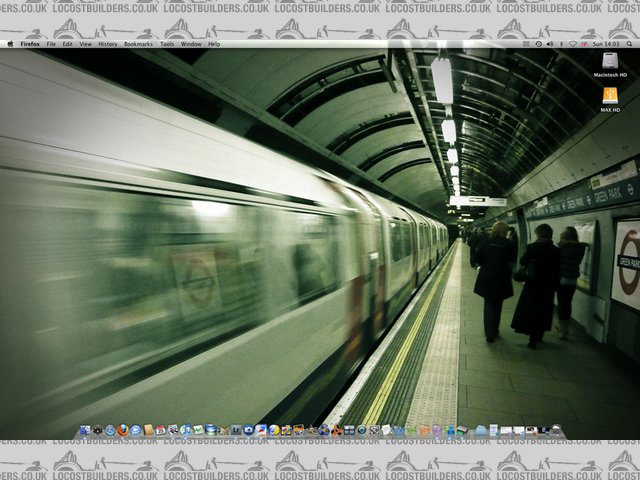Open the light blue folder stack in Dock
Image resolution: width=640 pixels, height=480 pixels.
click(x=480, y=430)
